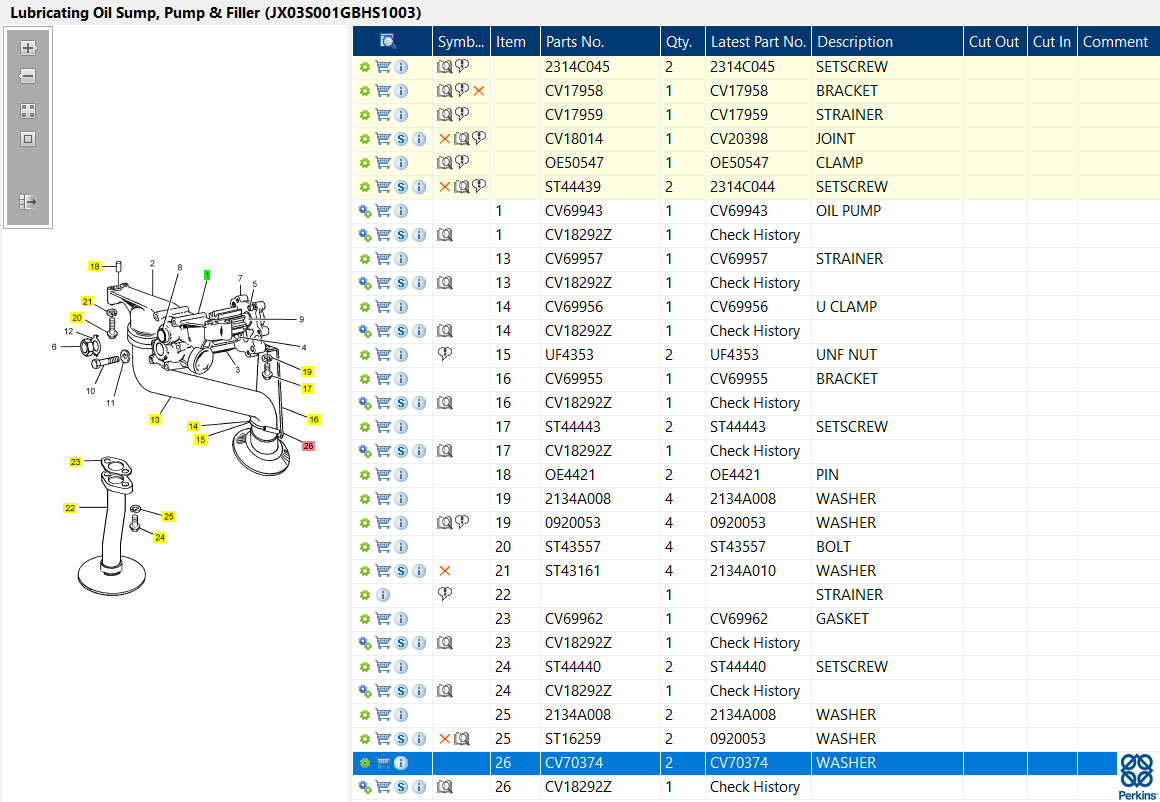Click the Latest Part No. column header
The height and width of the screenshot is (802, 1160).
point(758,41)
